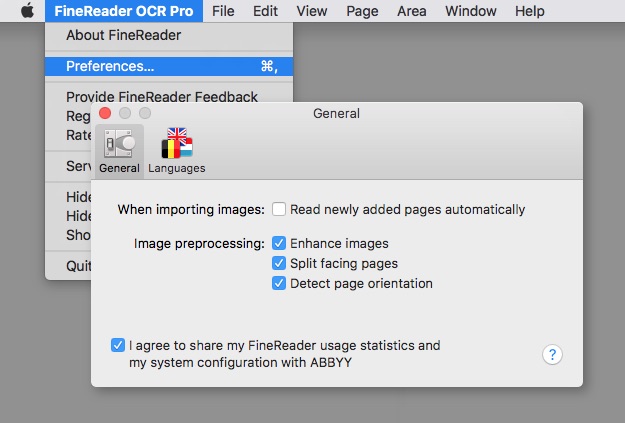
Task: Toggle Detect page orientation checkbox
Action: (x=280, y=283)
